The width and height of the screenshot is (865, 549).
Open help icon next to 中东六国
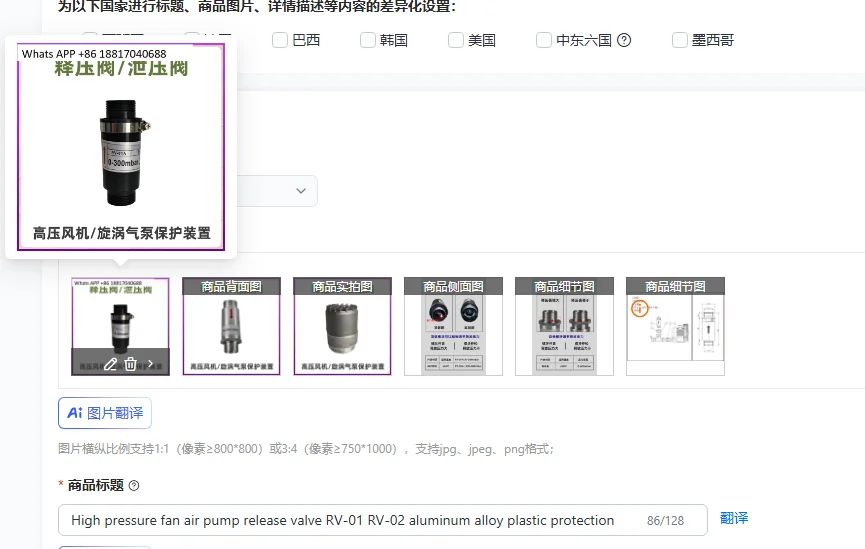click(624, 40)
